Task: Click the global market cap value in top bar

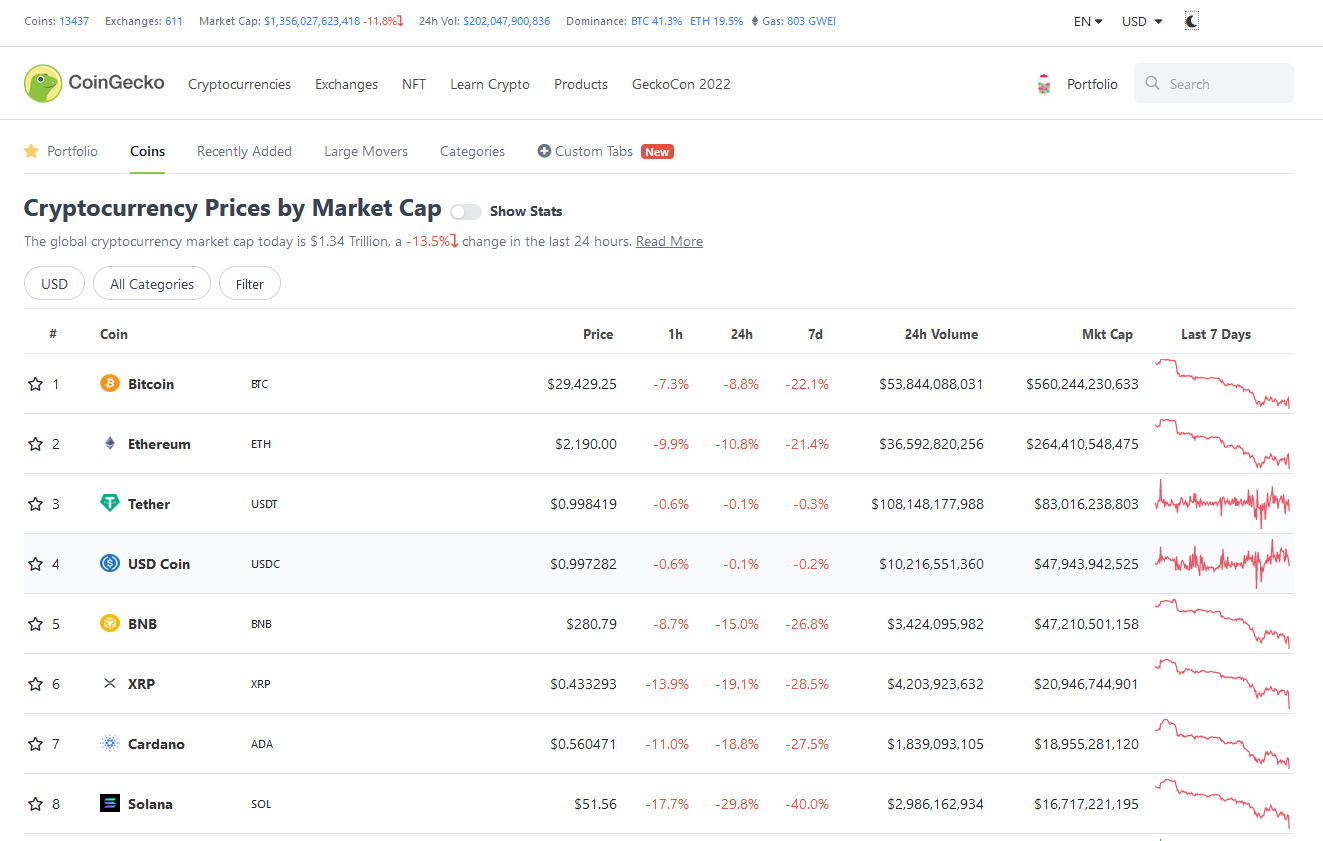Action: click(312, 21)
